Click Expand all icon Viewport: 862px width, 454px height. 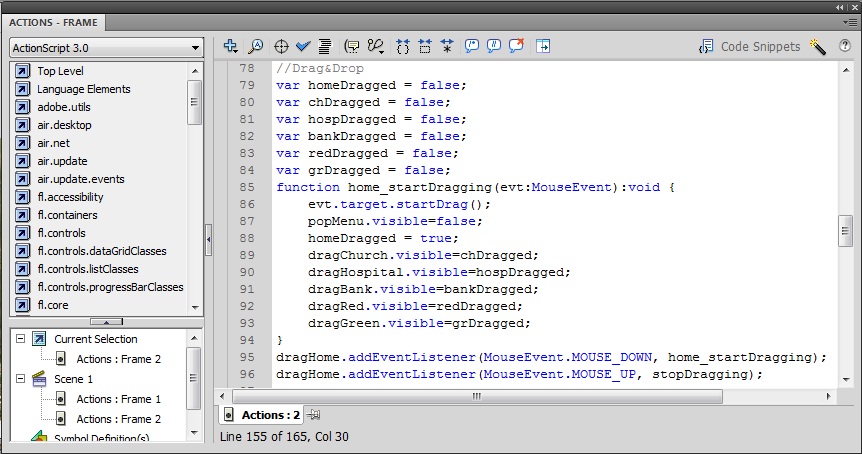tap(447, 46)
